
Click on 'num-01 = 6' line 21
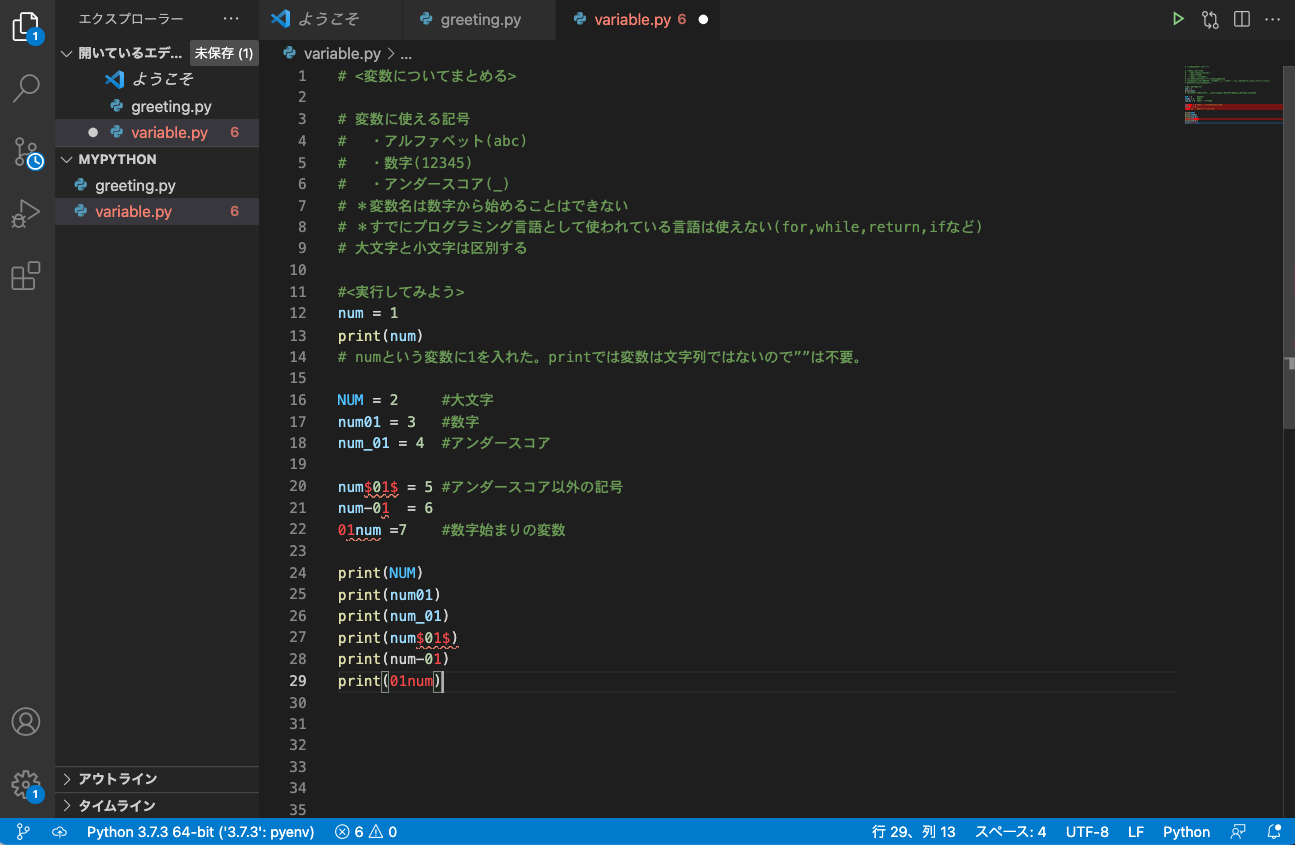pos(385,508)
